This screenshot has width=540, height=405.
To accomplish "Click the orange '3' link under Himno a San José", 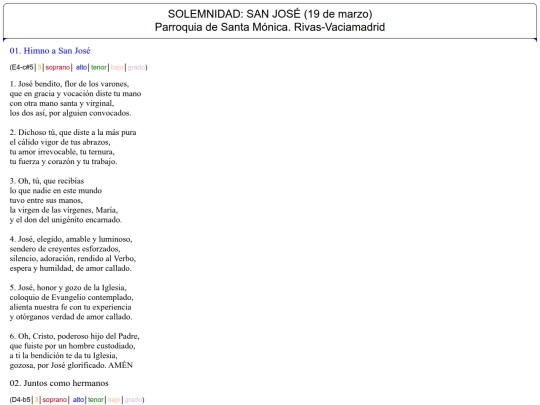I will click(39, 67).
